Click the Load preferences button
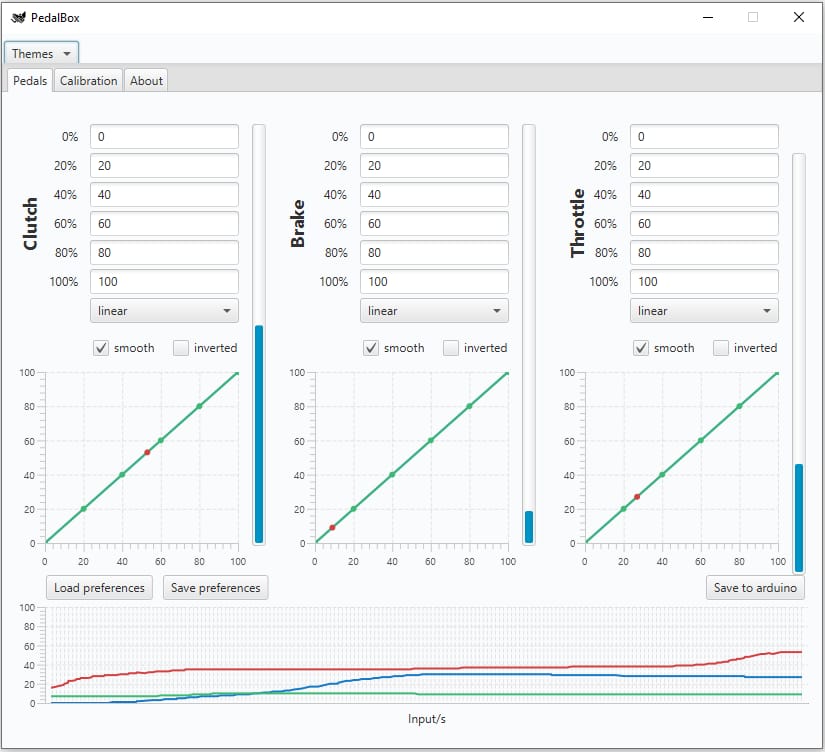Image resolution: width=825 pixels, height=752 pixels. pos(99,587)
